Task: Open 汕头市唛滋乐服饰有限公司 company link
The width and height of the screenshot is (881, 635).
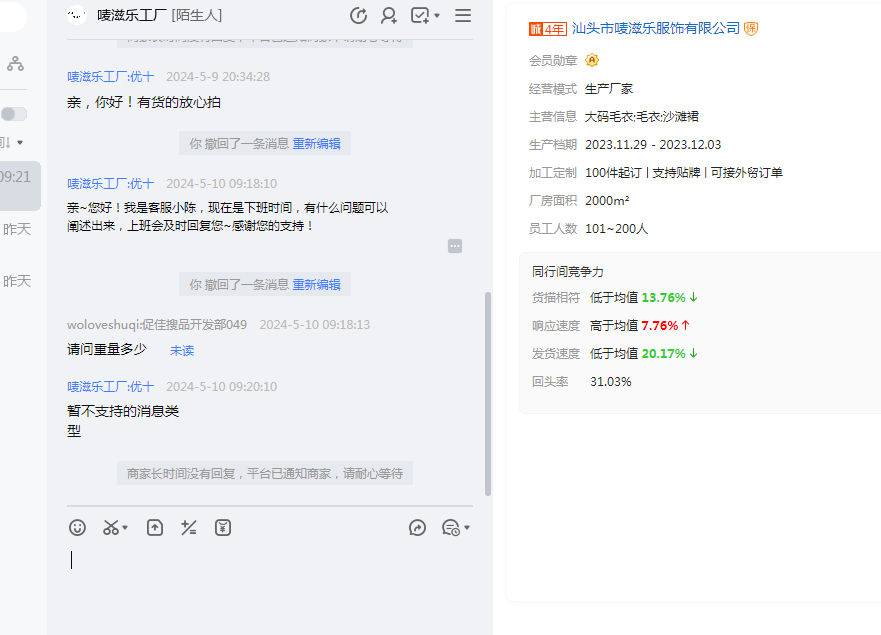Action: [x=655, y=28]
